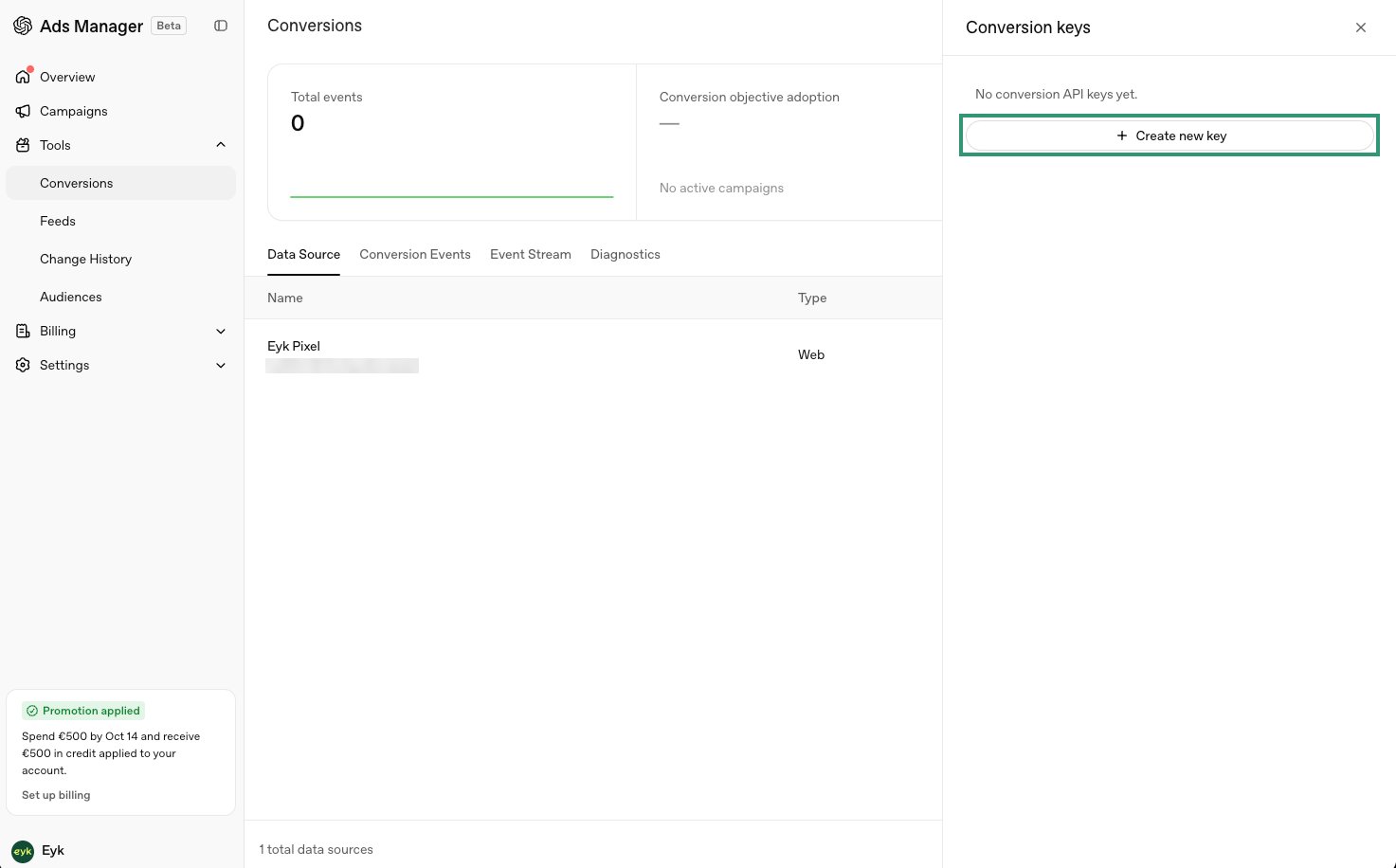Click the Tools toolbox icon
The width and height of the screenshot is (1396, 868).
(x=23, y=145)
